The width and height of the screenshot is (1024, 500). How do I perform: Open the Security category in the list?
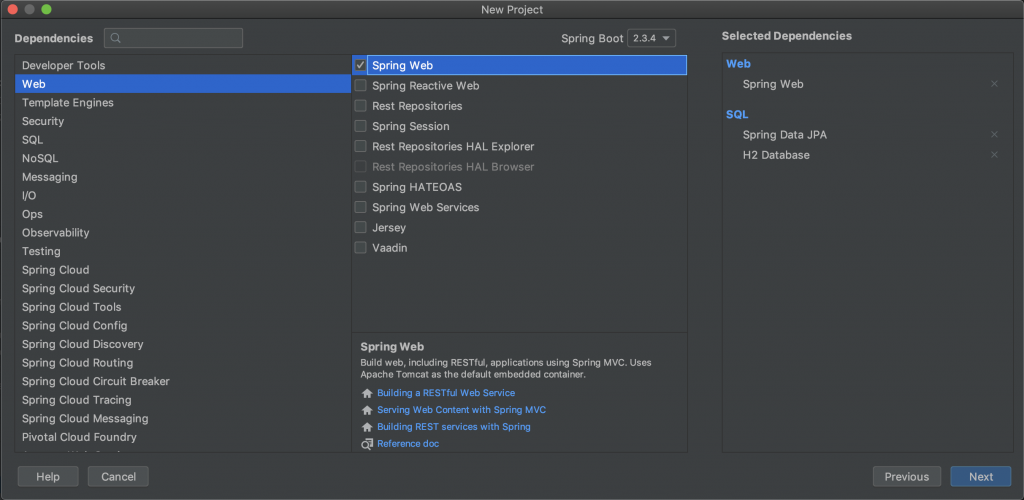pyautogui.click(x=43, y=121)
